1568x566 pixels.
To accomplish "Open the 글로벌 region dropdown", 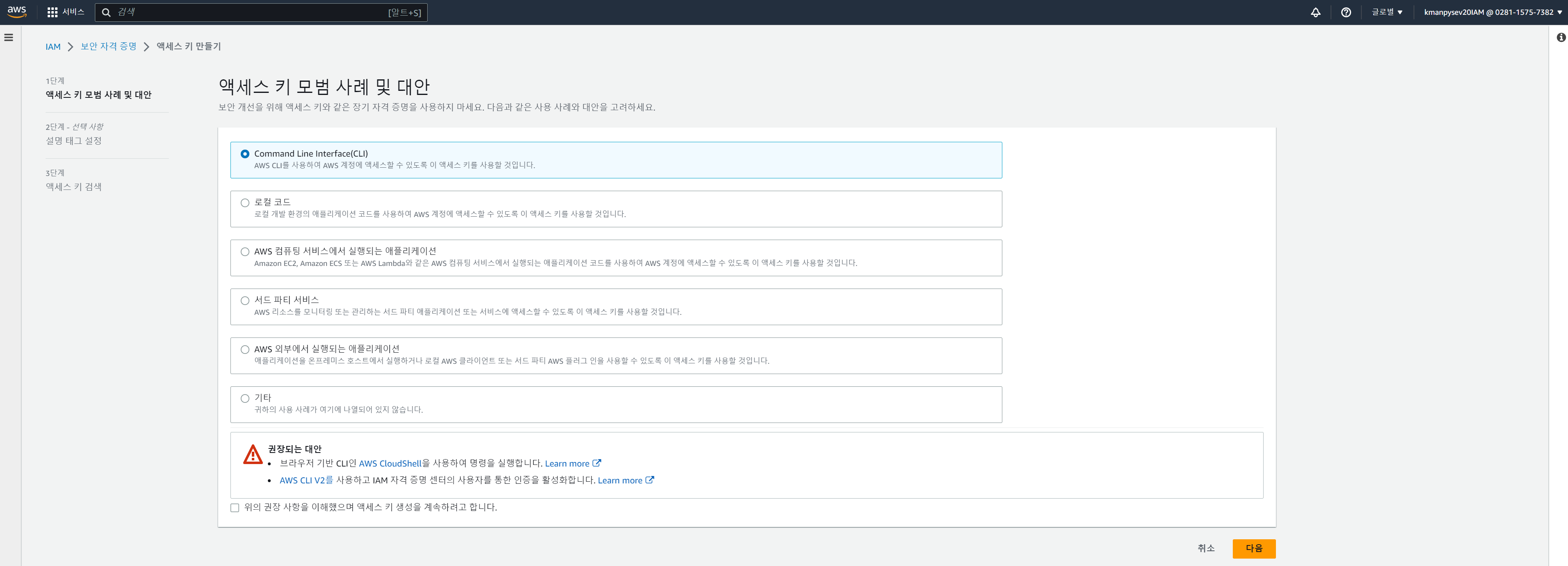I will coord(1387,12).
